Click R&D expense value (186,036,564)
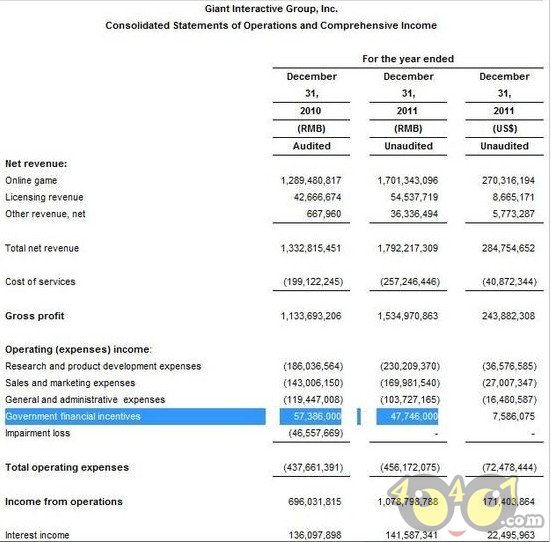Screen dimensions: 551x542 (313, 366)
